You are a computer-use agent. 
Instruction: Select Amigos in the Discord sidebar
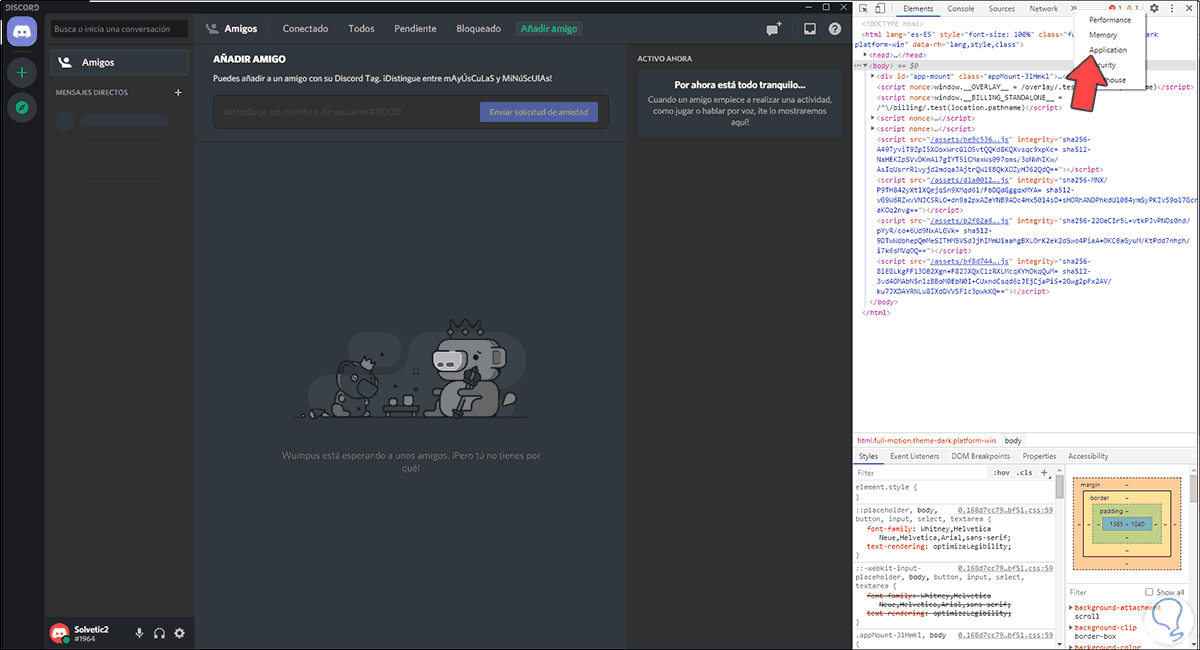click(120, 62)
